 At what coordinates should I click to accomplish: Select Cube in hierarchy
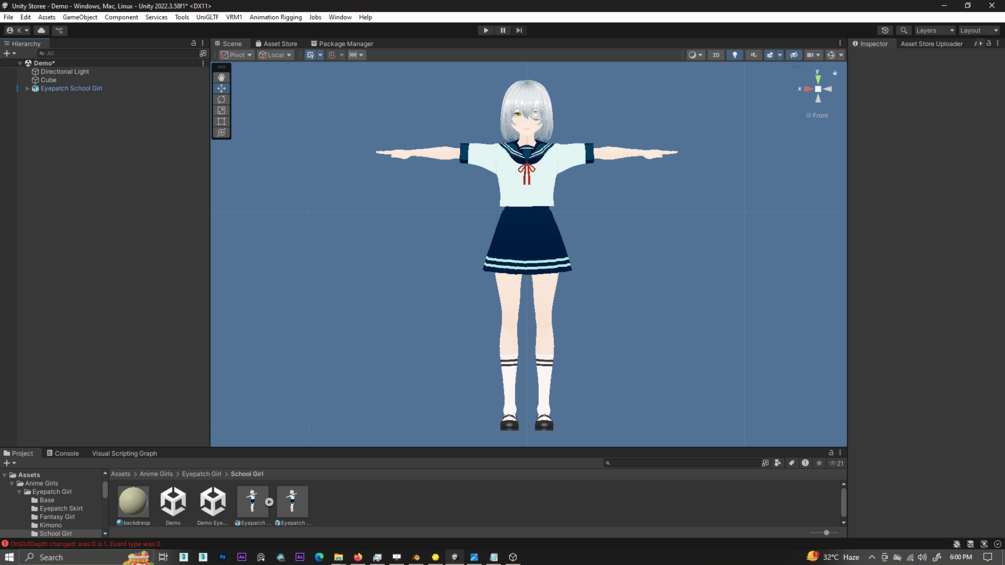(x=49, y=80)
